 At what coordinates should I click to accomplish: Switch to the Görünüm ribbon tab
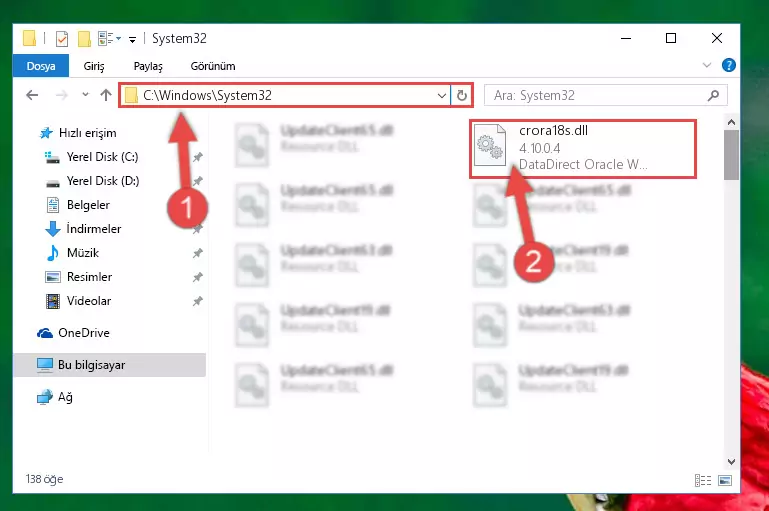tap(213, 66)
